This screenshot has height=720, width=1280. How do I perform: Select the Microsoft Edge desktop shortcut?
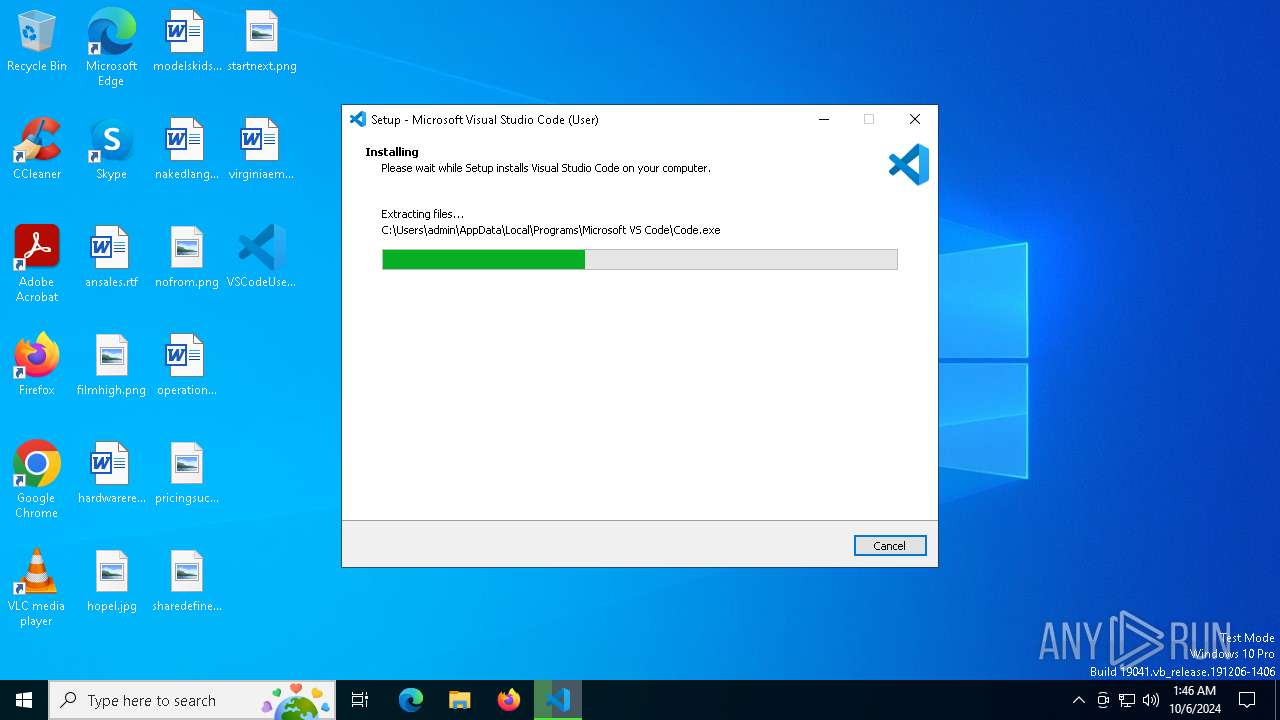(x=111, y=48)
